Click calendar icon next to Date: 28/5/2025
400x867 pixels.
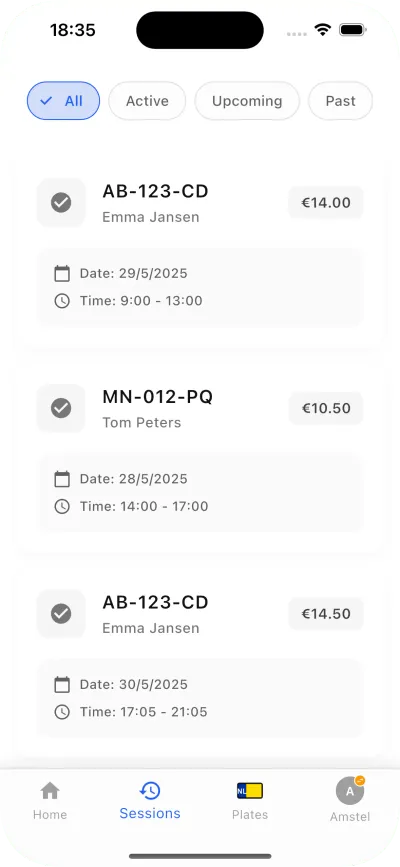62,479
